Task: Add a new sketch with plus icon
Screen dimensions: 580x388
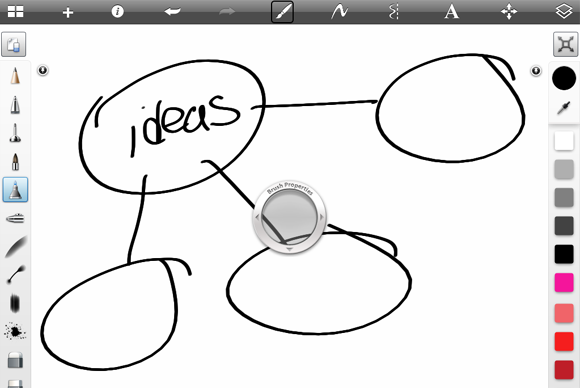Action: tap(68, 13)
